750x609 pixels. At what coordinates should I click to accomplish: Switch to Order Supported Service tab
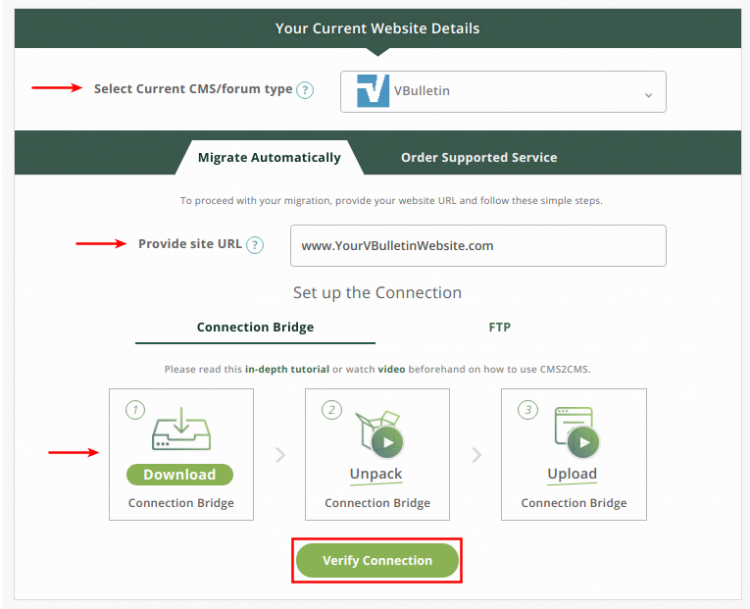tap(479, 157)
